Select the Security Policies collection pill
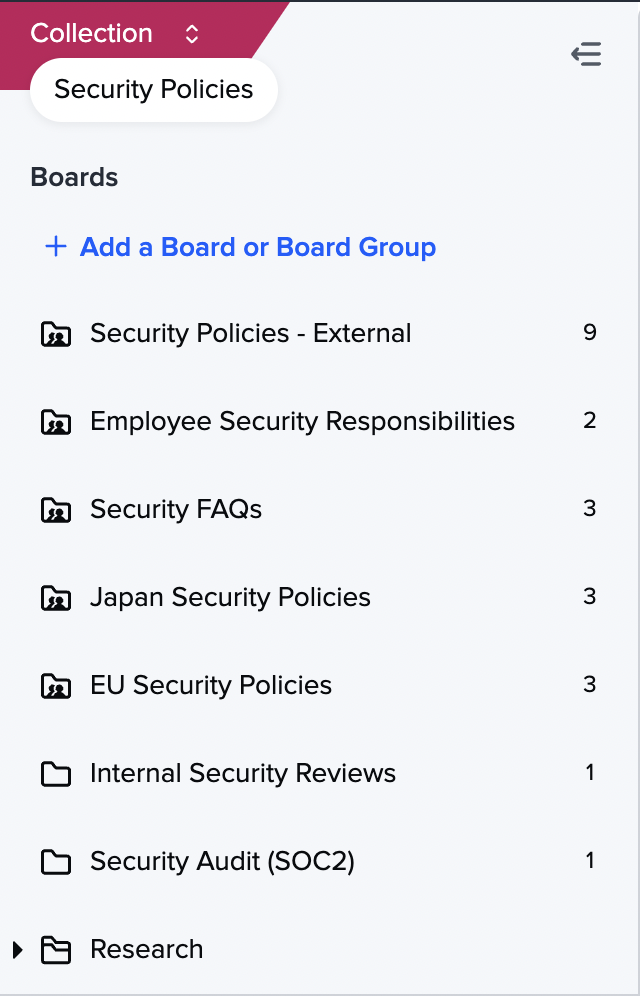 154,89
